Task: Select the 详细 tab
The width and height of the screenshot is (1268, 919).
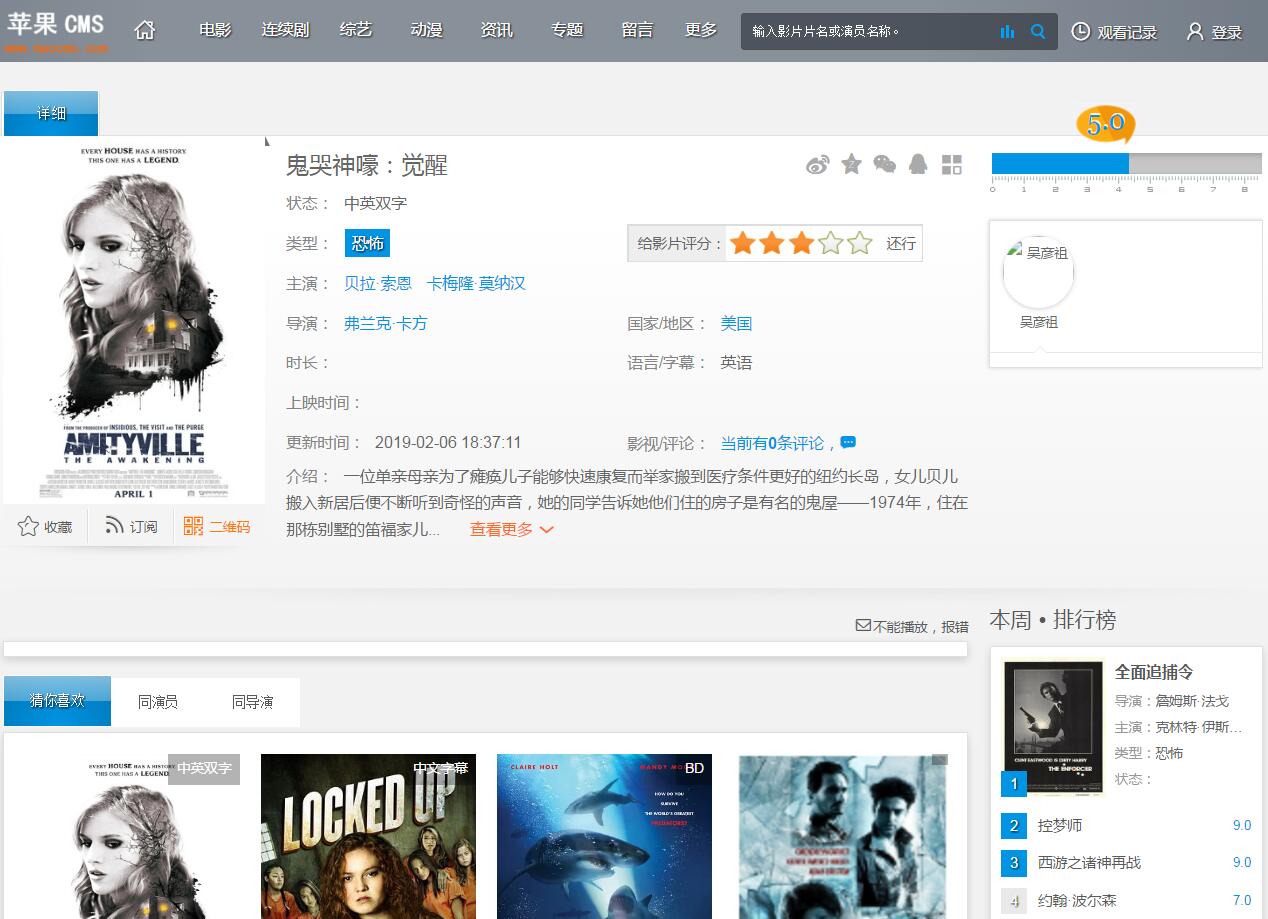Action: coord(51,113)
